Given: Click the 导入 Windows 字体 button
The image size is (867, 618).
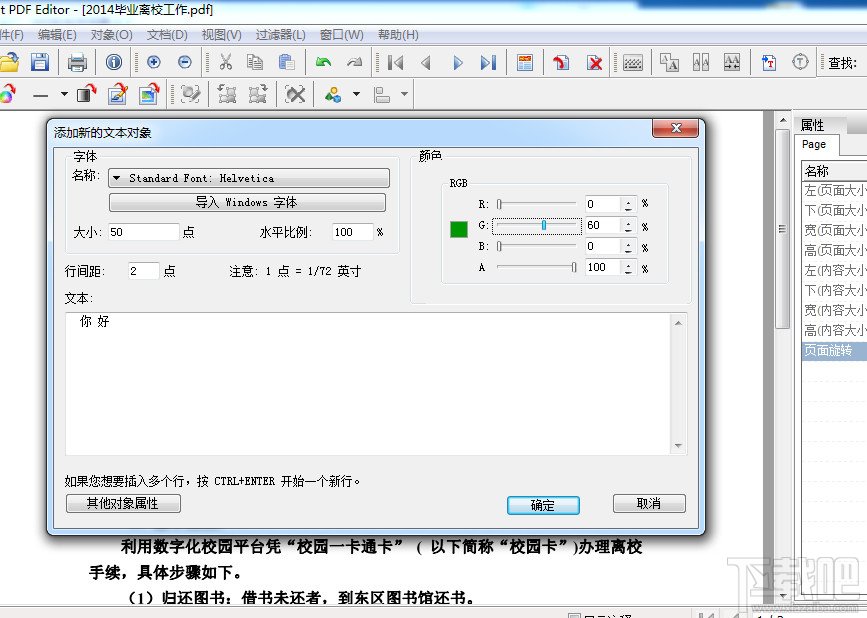Looking at the screenshot, I should (247, 202).
